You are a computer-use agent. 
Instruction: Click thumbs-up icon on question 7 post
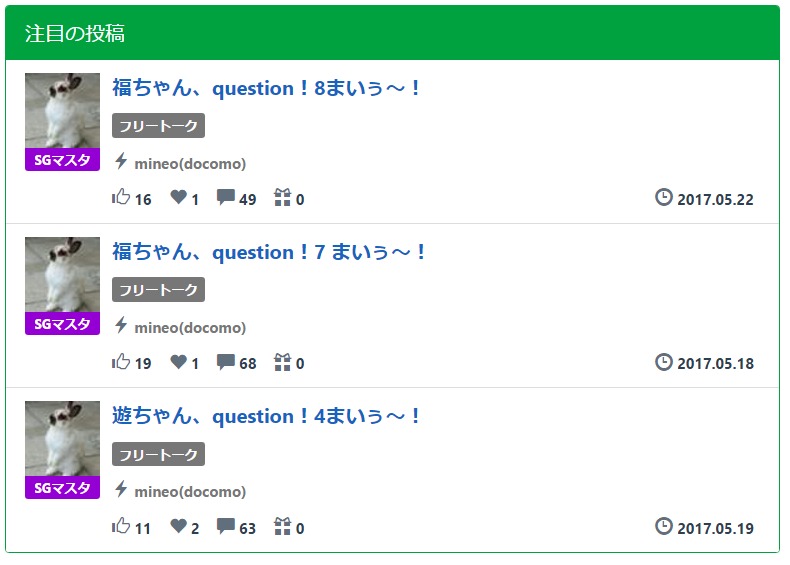point(121,361)
